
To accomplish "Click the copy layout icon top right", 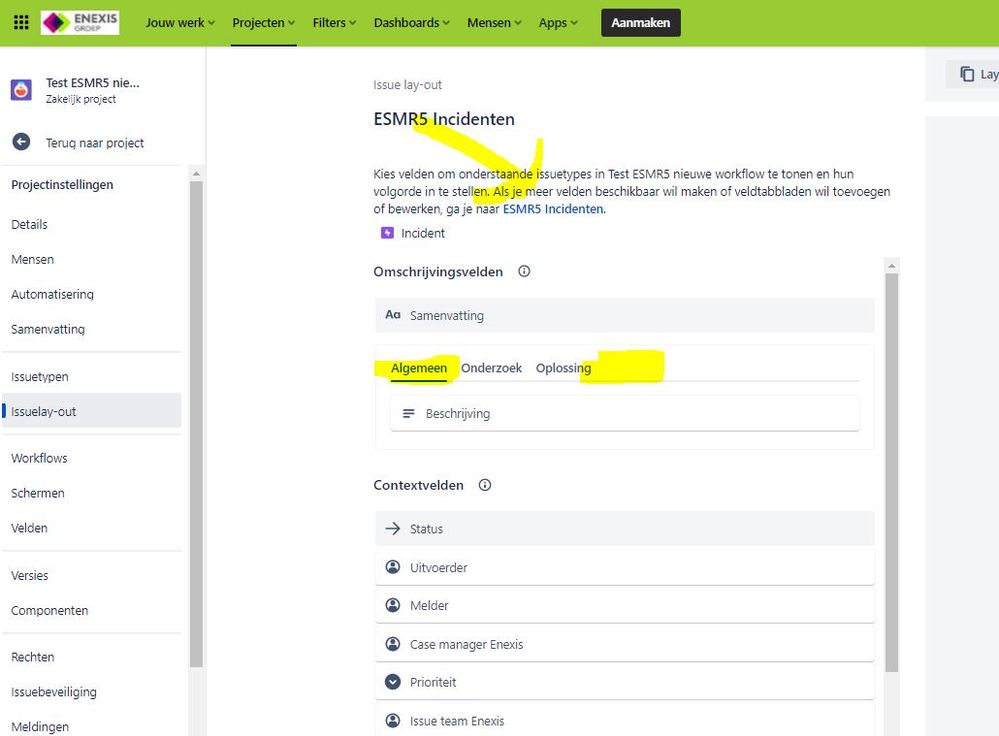I will pos(967,74).
